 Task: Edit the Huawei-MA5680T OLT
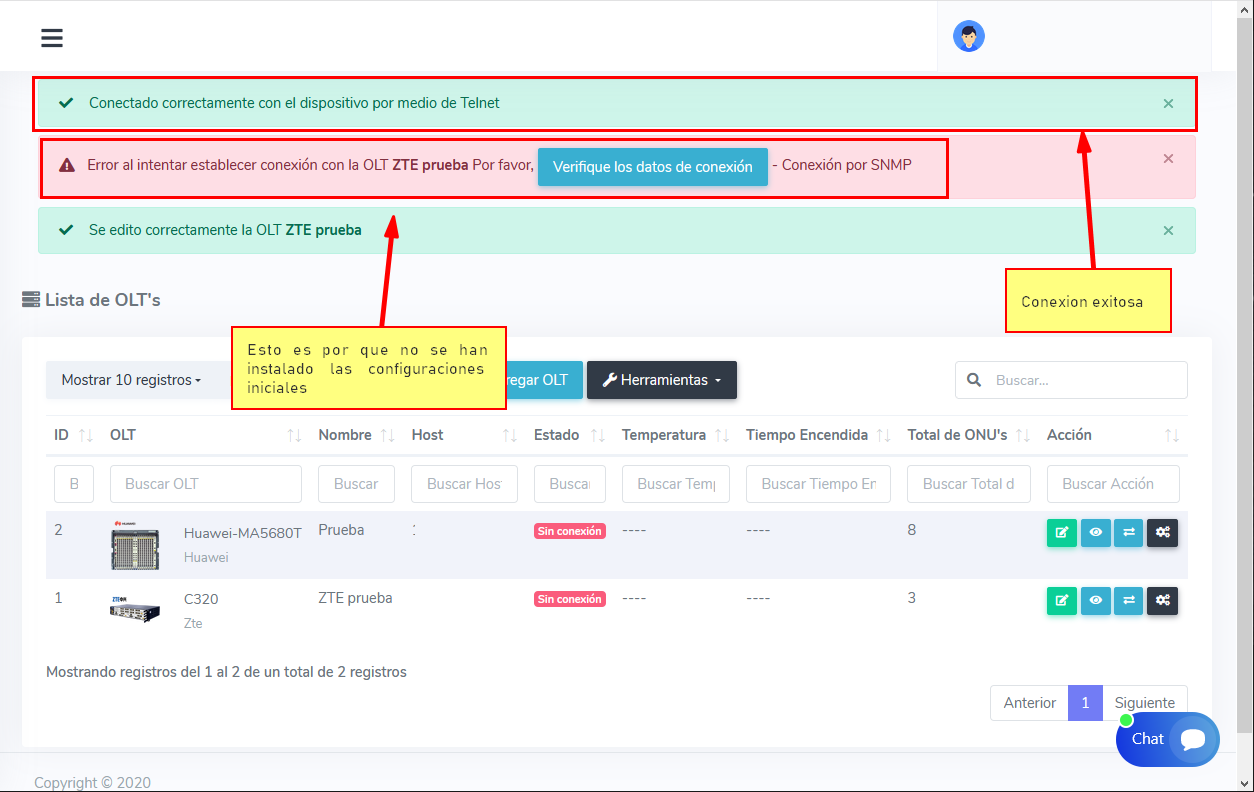point(1061,533)
